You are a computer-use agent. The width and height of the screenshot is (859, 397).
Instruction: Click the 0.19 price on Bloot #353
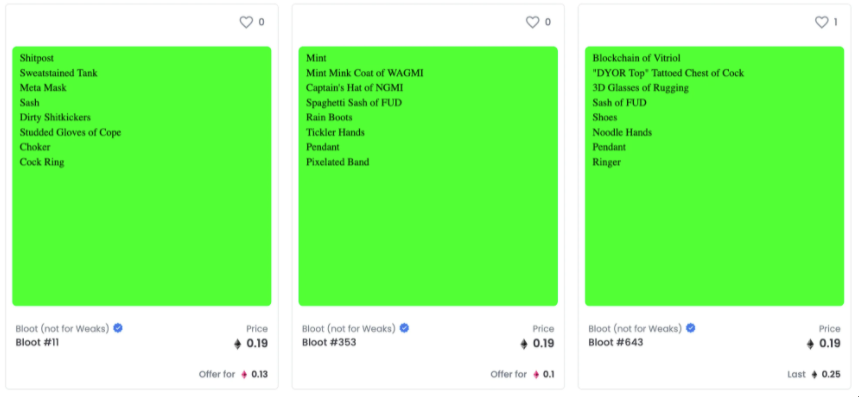pos(543,343)
